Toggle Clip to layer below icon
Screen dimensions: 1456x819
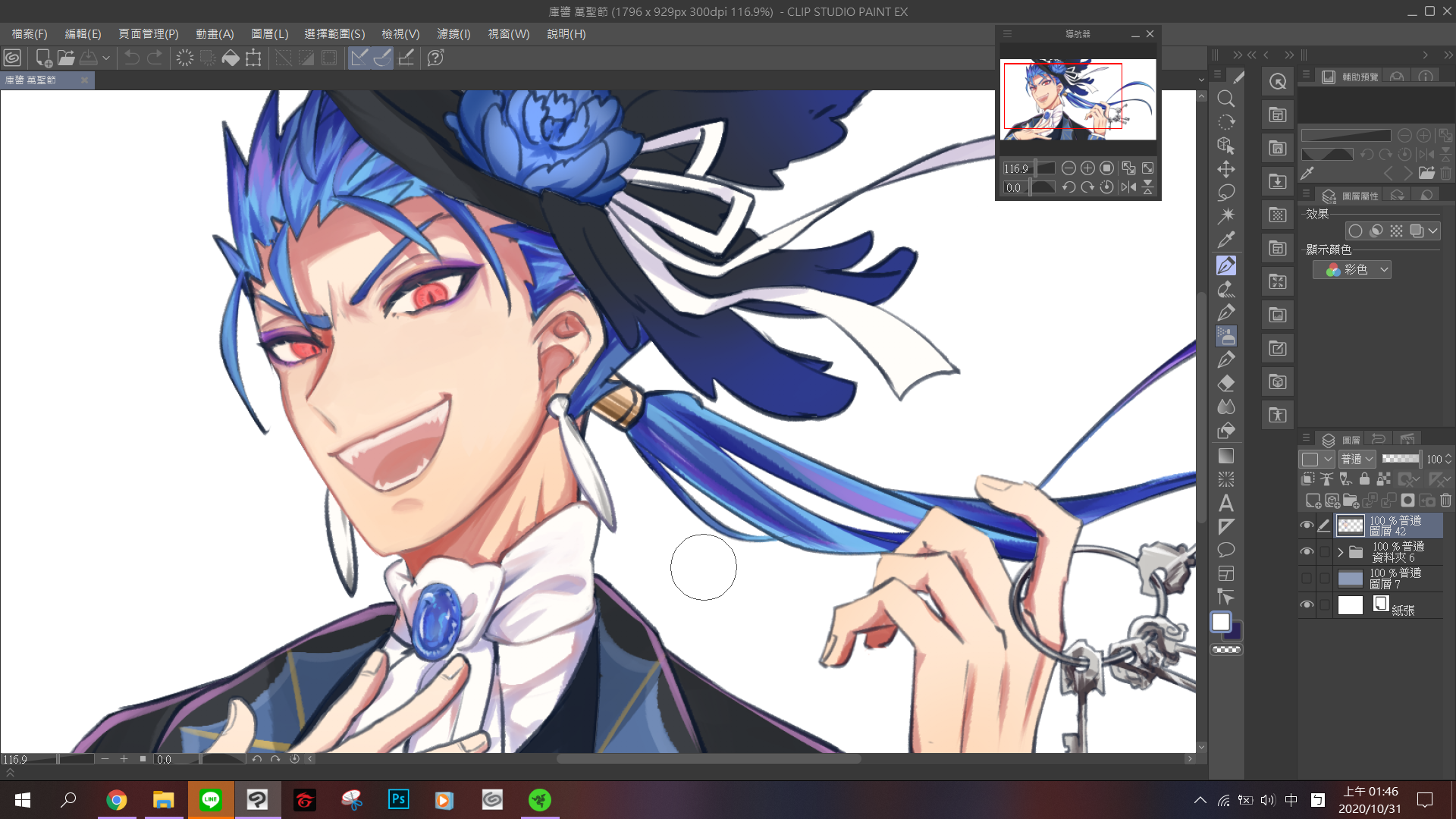(x=1308, y=479)
